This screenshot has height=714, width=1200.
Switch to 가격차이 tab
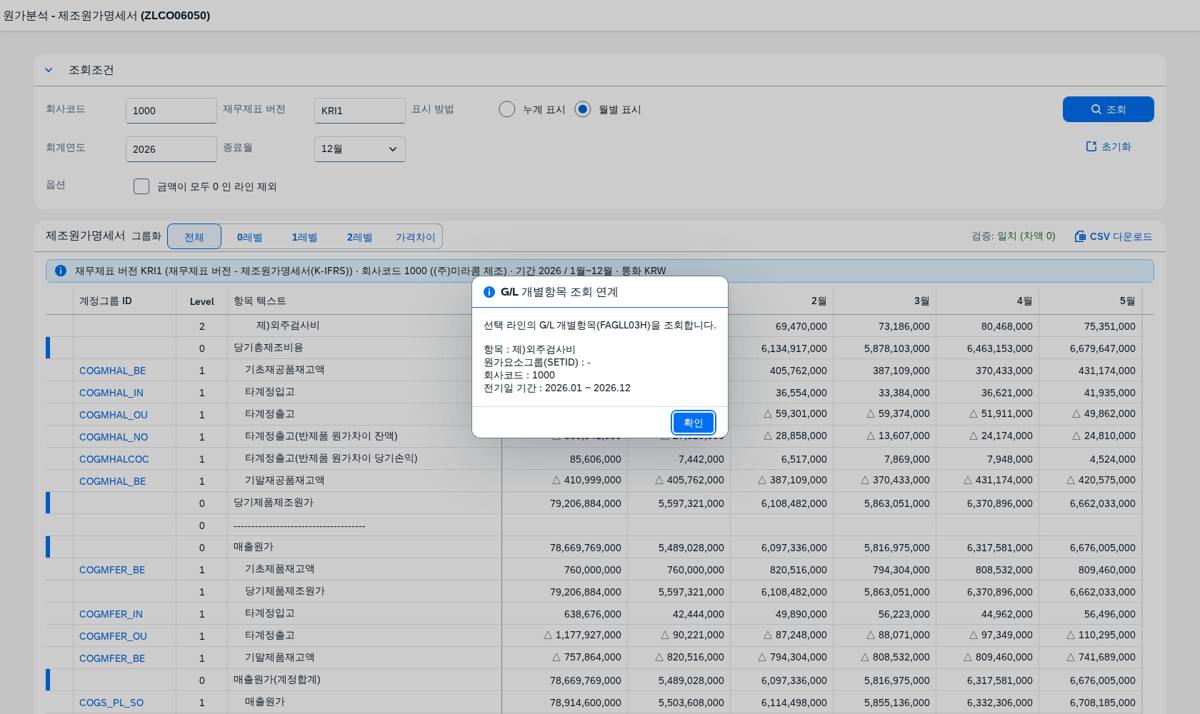[415, 237]
